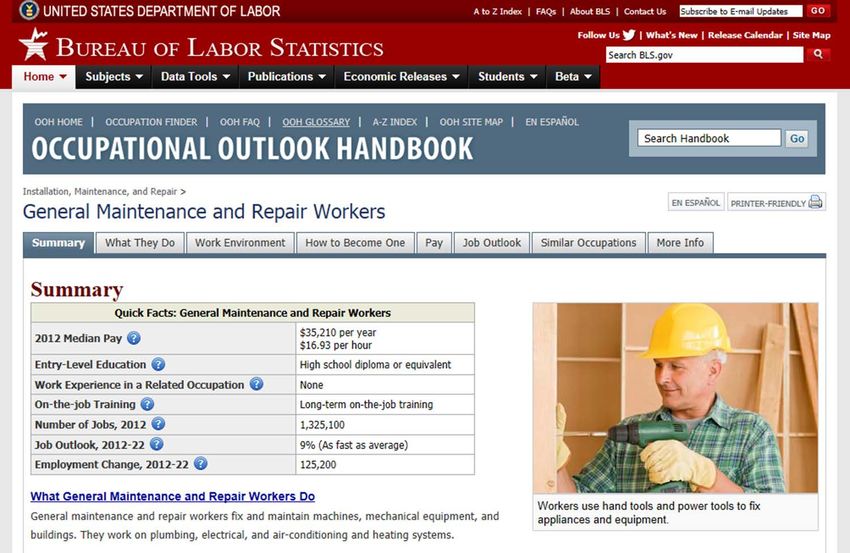Open the OOH FAQ link
Viewport: 850px width, 553px height.
tap(240, 122)
